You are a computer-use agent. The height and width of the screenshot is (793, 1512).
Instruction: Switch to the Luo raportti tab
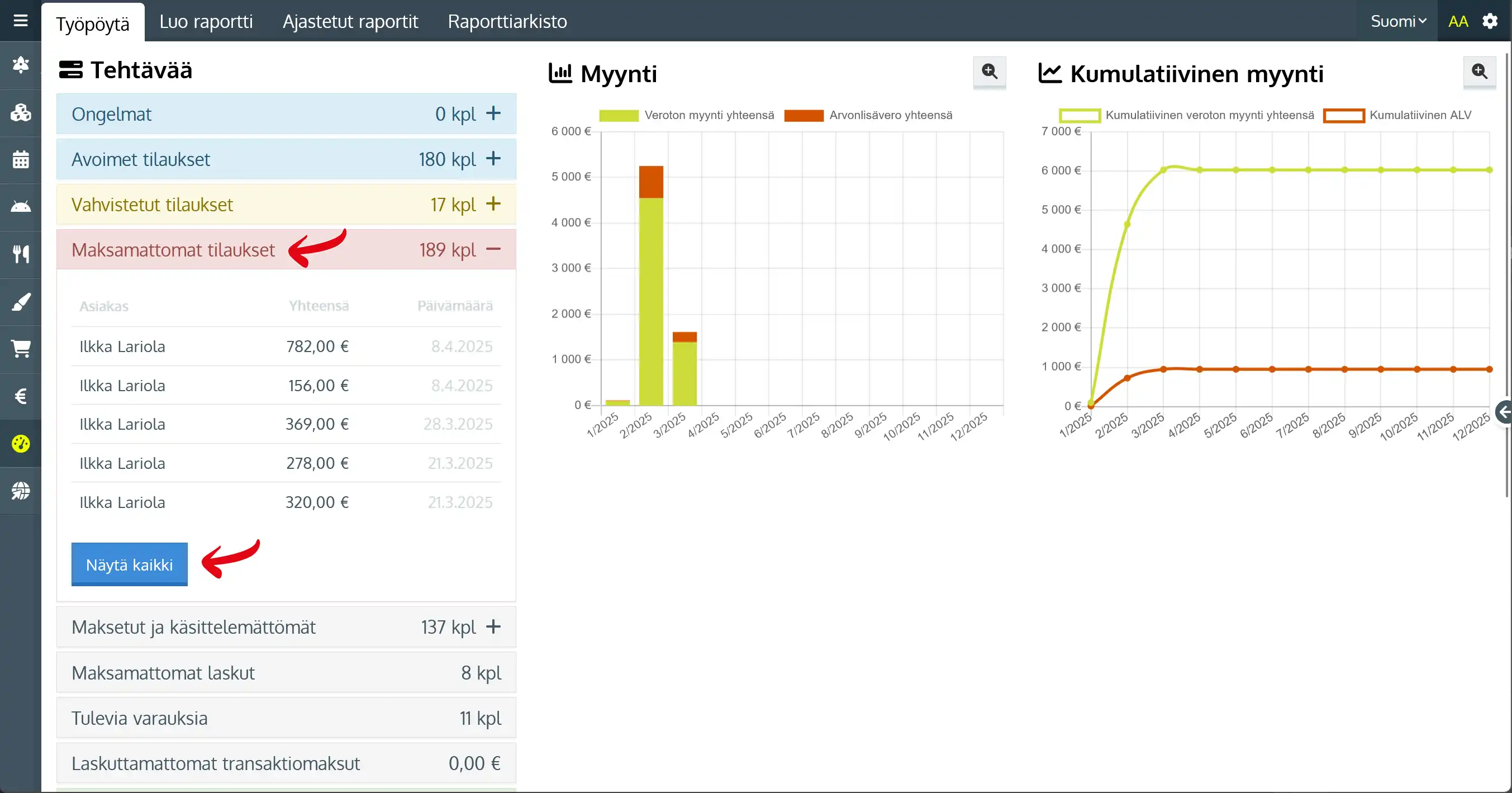point(206,22)
